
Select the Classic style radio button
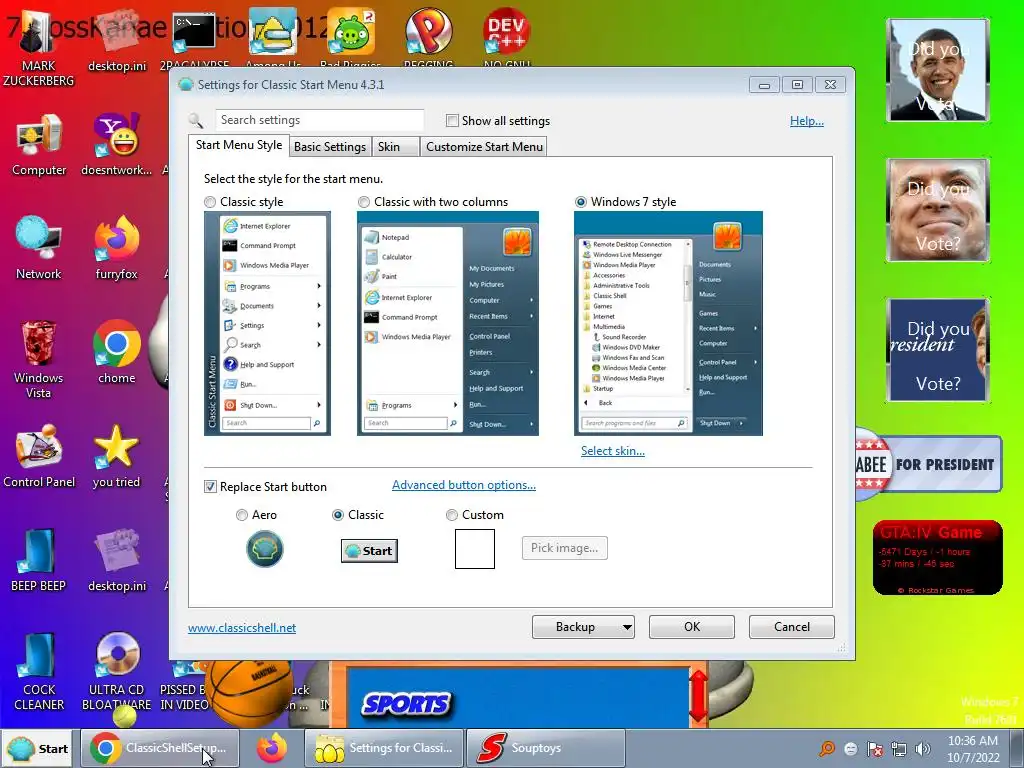pos(210,202)
